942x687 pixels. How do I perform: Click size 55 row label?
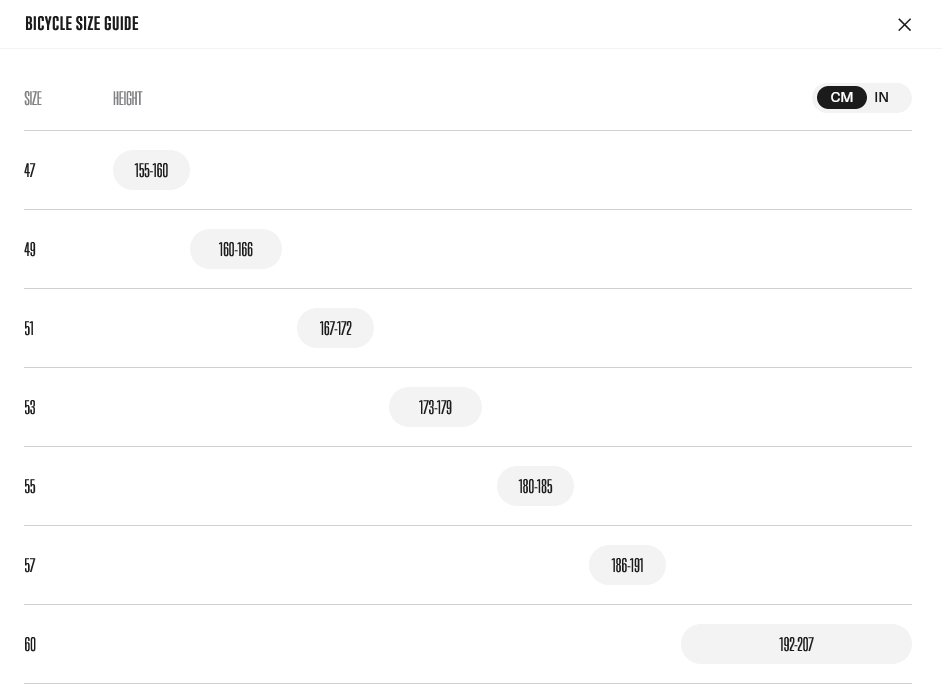pos(30,486)
